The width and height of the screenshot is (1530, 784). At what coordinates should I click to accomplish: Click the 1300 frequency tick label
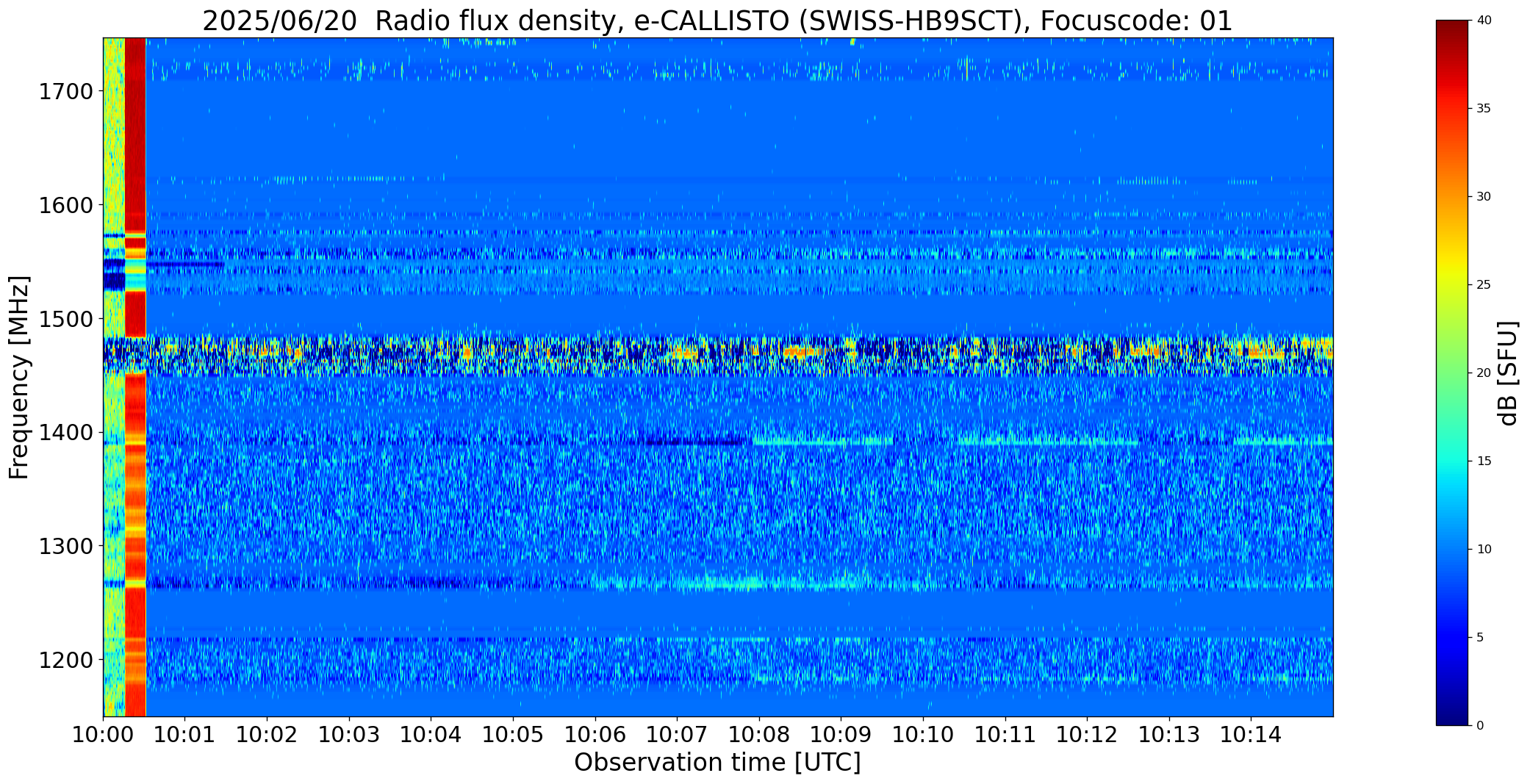click(x=66, y=546)
